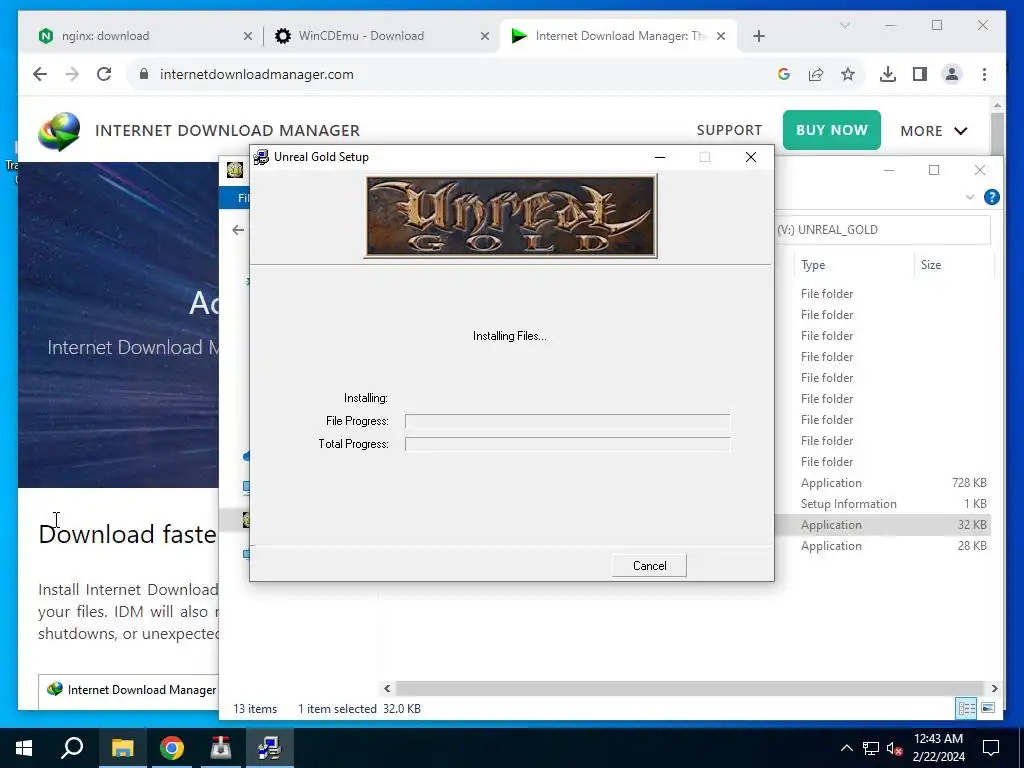The image size is (1024, 768).
Task: Open the taskbar clock 12:43 AM
Action: pyautogui.click(x=938, y=748)
